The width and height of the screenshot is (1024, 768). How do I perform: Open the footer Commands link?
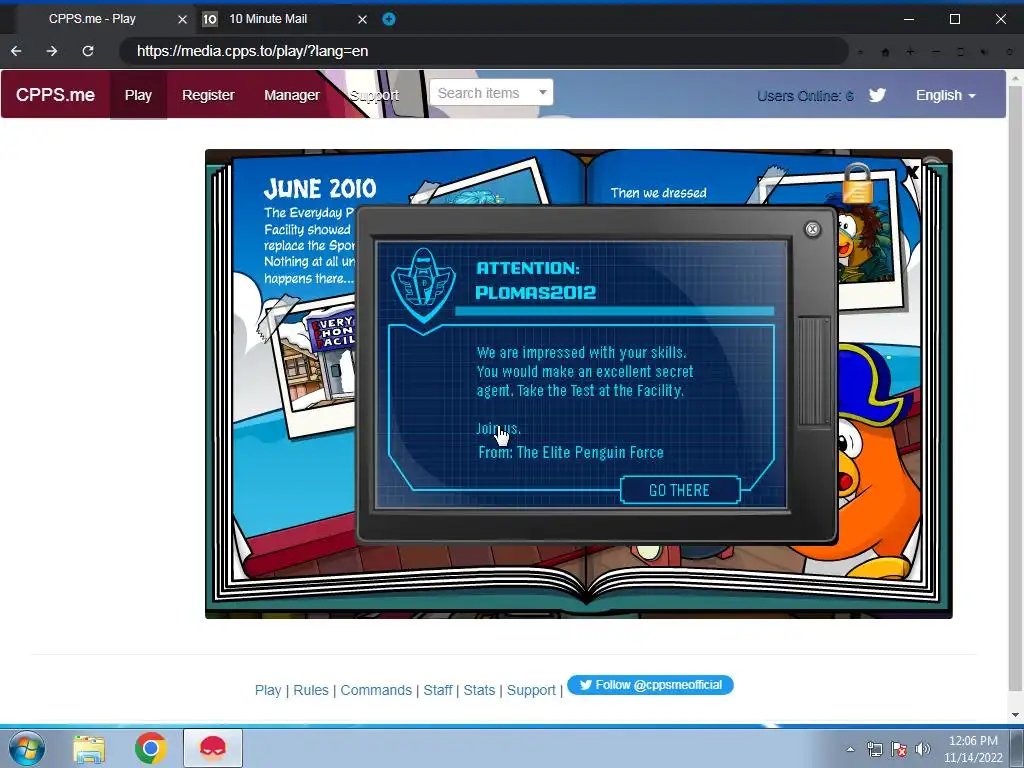click(376, 690)
